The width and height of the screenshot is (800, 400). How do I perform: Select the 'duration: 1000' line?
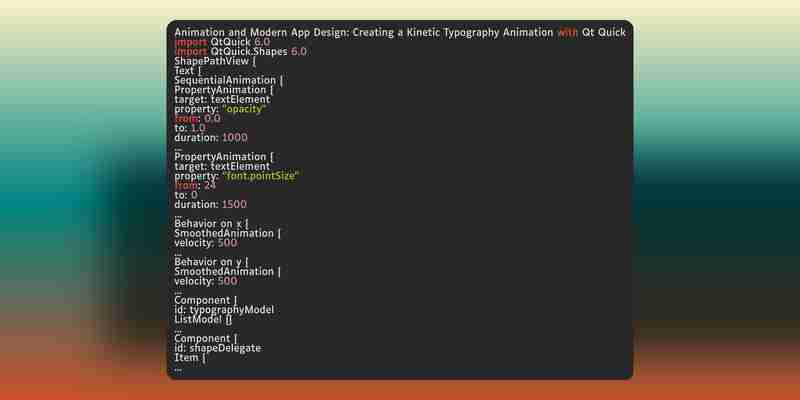tap(211, 138)
